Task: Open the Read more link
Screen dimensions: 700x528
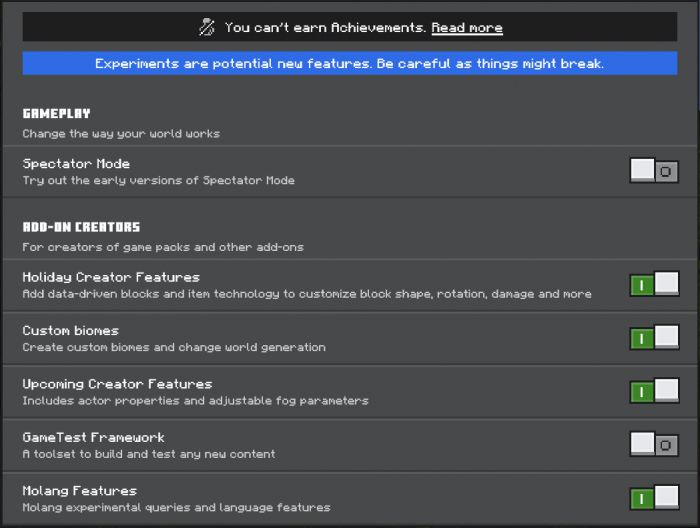Action: pos(467,28)
